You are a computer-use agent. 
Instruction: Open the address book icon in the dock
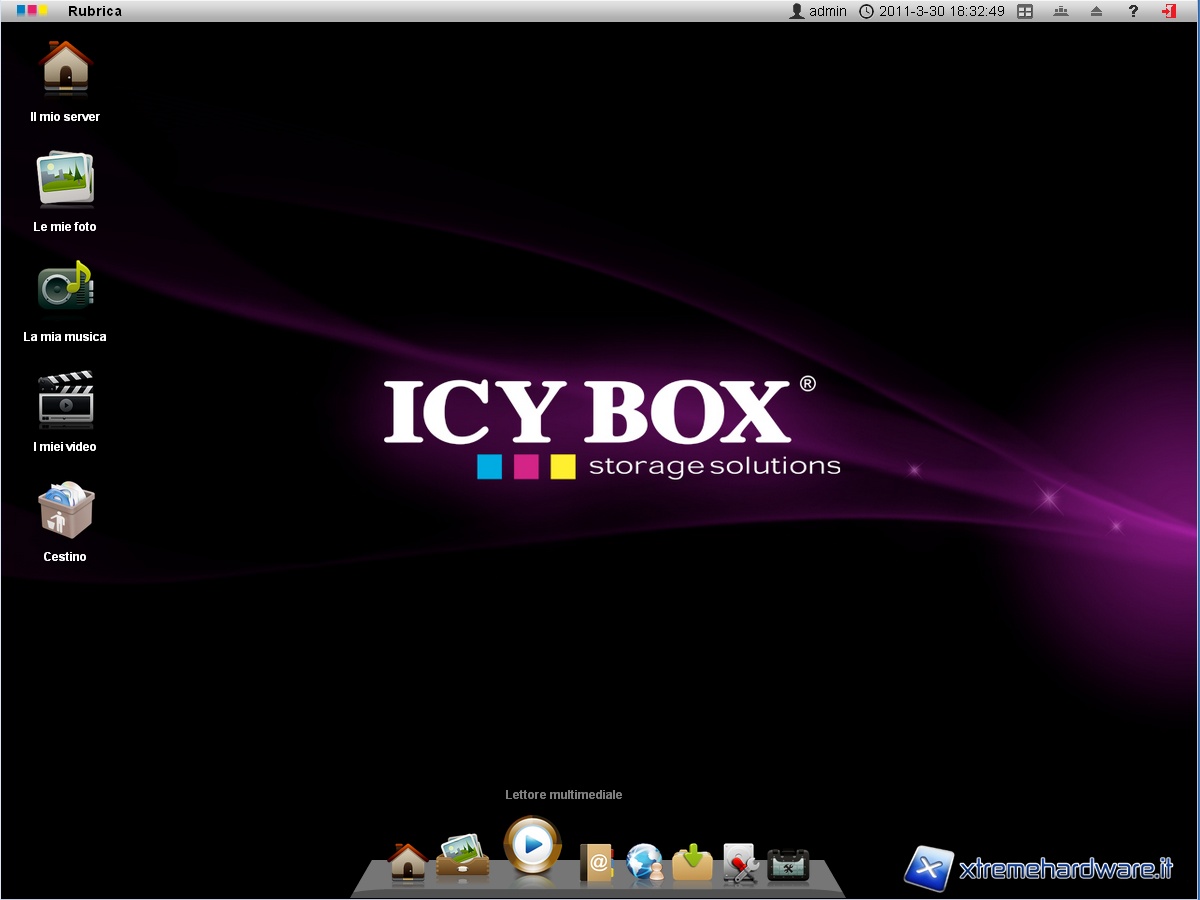[596, 862]
